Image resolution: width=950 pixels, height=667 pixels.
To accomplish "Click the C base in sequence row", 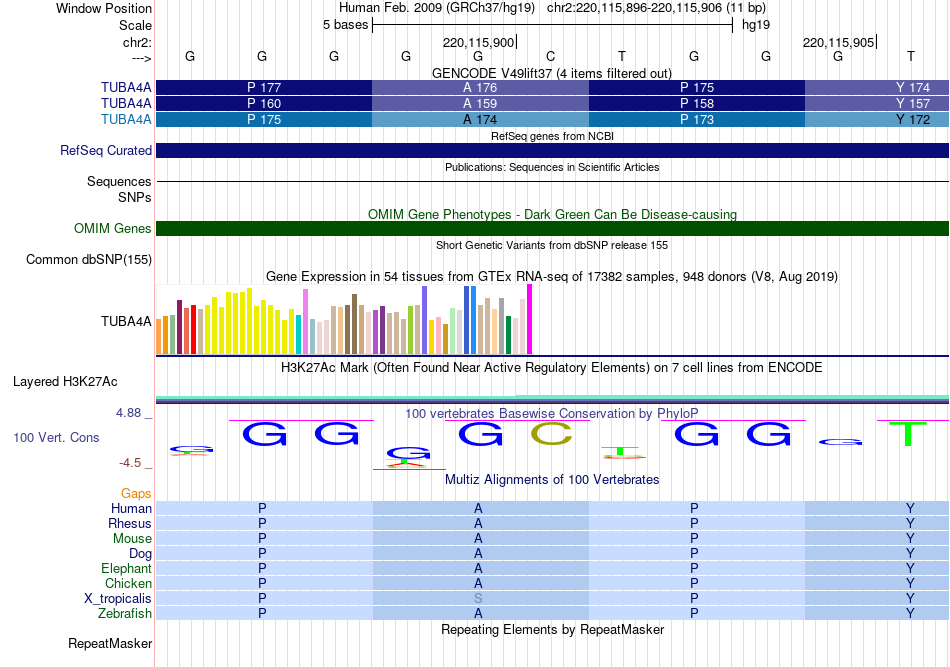I will 550,56.
